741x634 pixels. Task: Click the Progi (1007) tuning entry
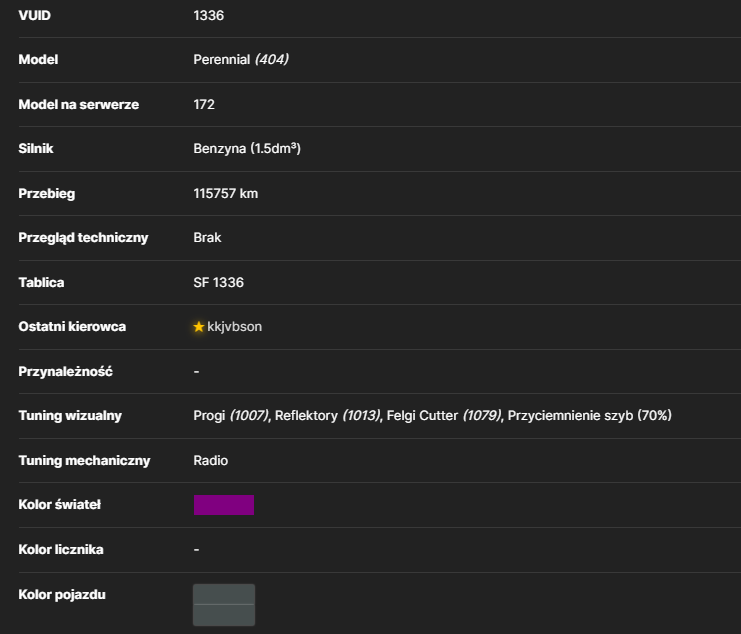(231, 416)
